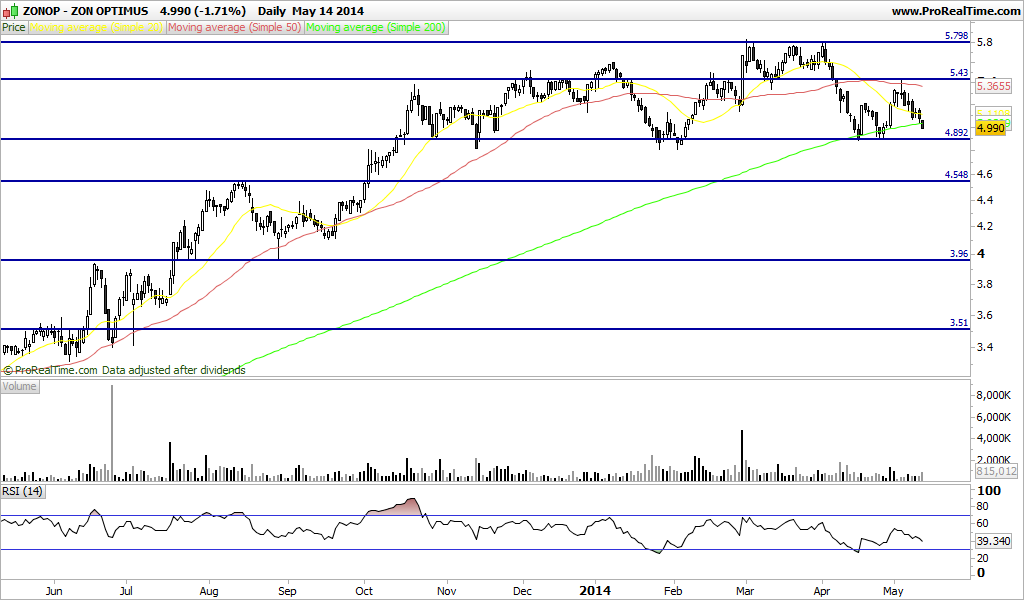This screenshot has height=600, width=1024.
Task: Click the Oct label on time axis
Action: [x=364, y=591]
